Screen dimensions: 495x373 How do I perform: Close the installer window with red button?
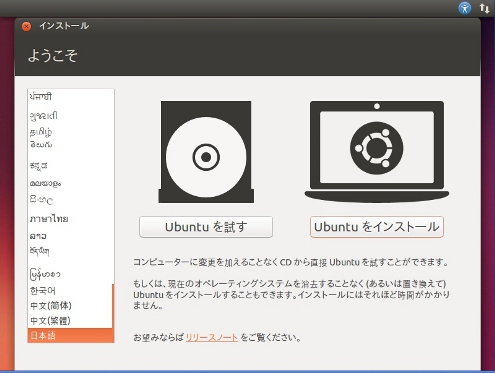(x=26, y=26)
